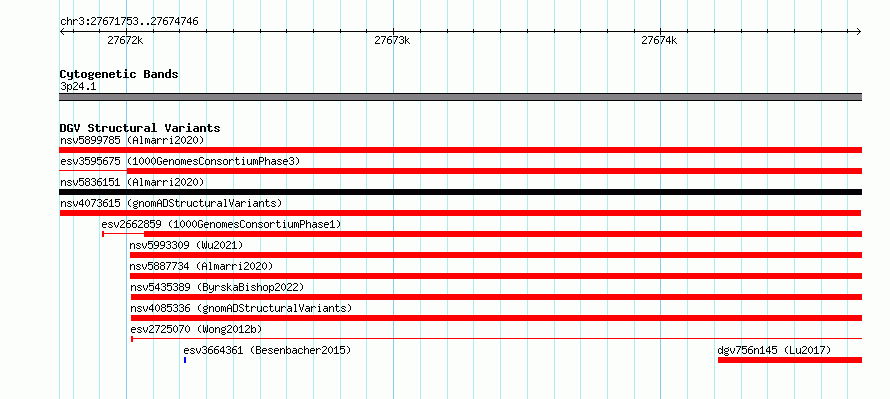Image resolution: width=890 pixels, height=399 pixels.
Task: Select the red bar beneath nsv5993309
Action: (496, 255)
